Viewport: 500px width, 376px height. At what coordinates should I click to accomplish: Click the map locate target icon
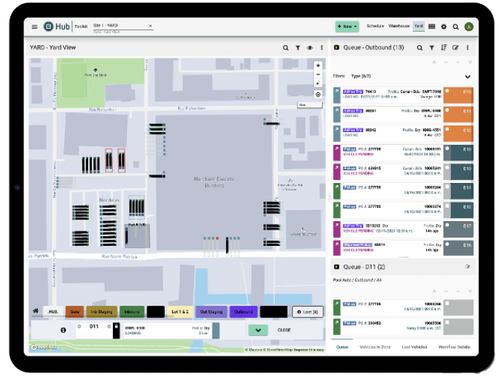point(318,94)
